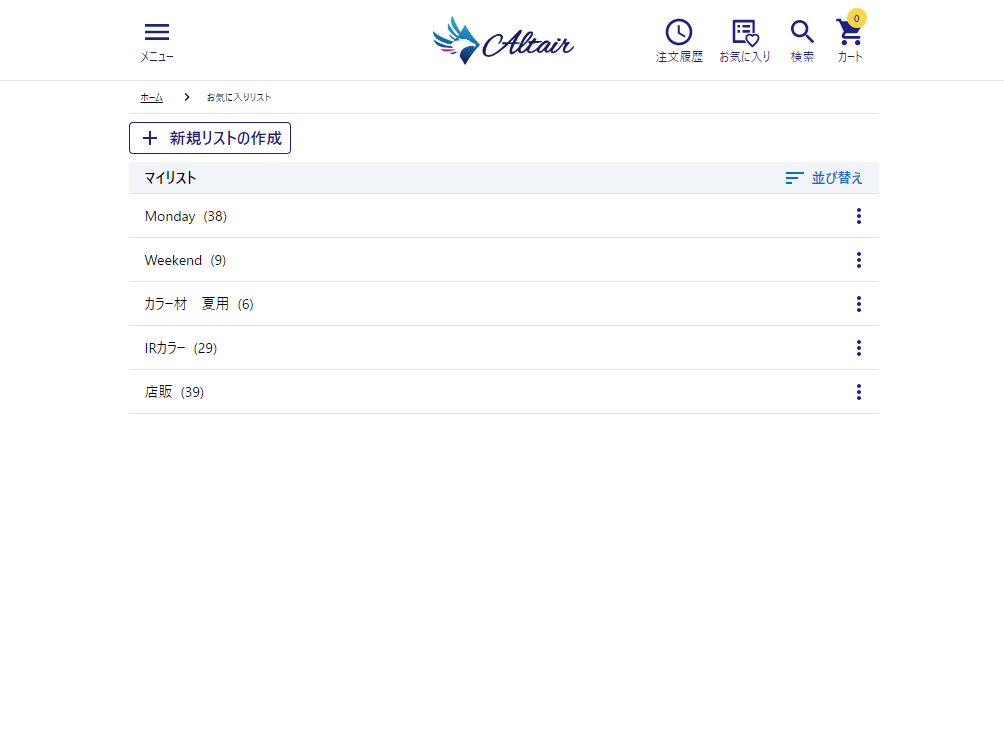Go to ホーム breadcrumb link
The image size is (1004, 736).
152,97
